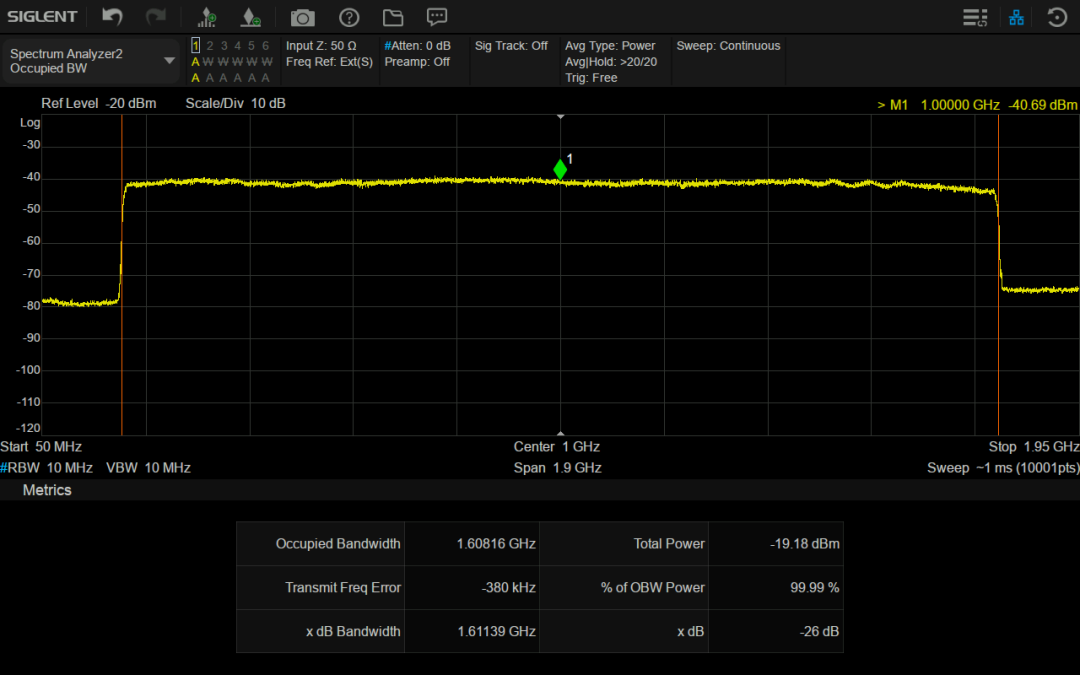Toggle the Sig Track: Off setting
The width and height of the screenshot is (1080, 675).
point(511,46)
